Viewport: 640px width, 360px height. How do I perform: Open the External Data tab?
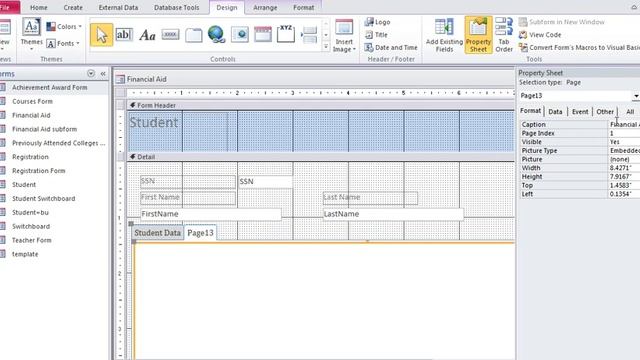(x=118, y=7)
